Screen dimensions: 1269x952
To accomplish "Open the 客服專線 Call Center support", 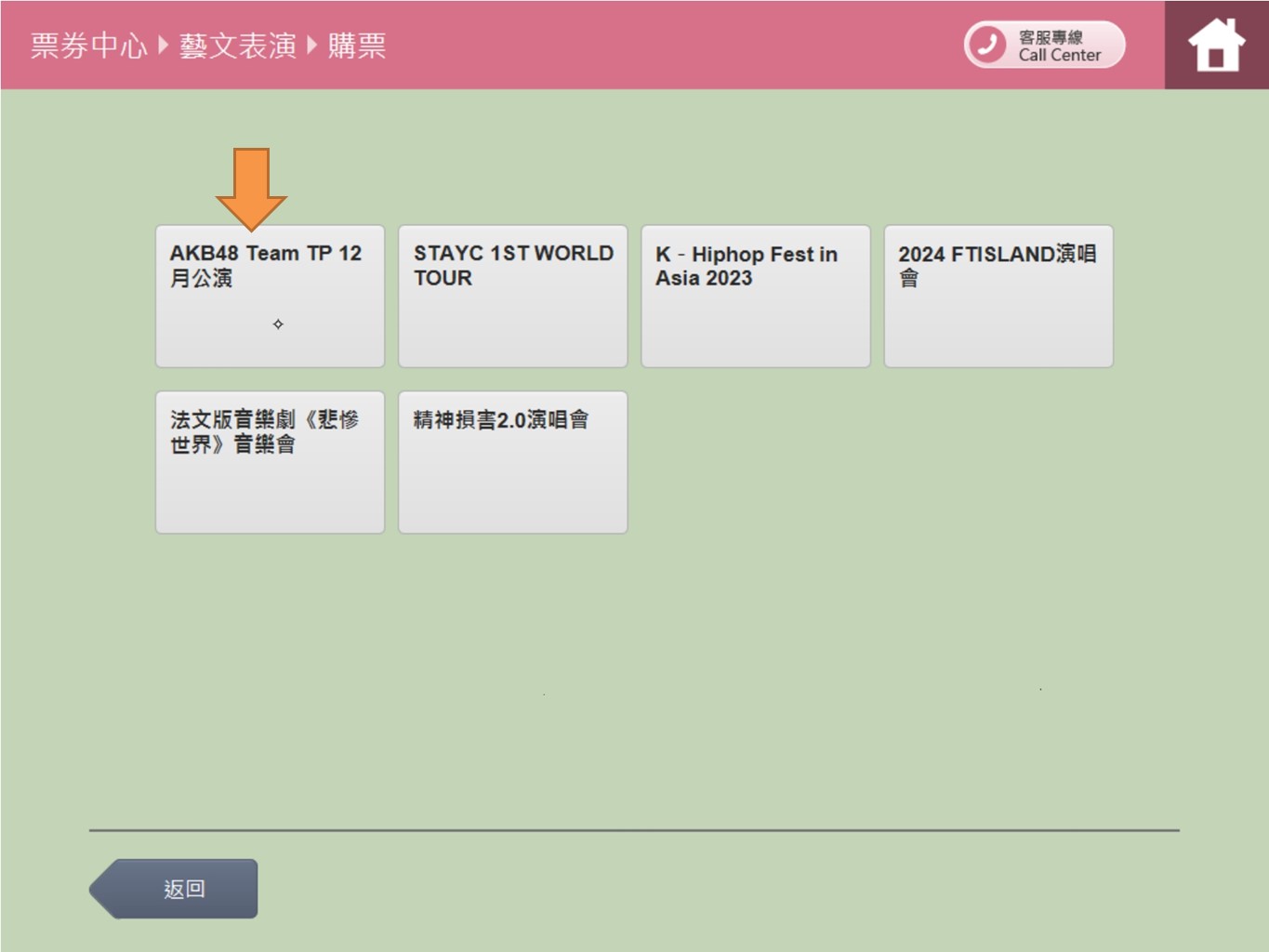I will tap(1058, 46).
